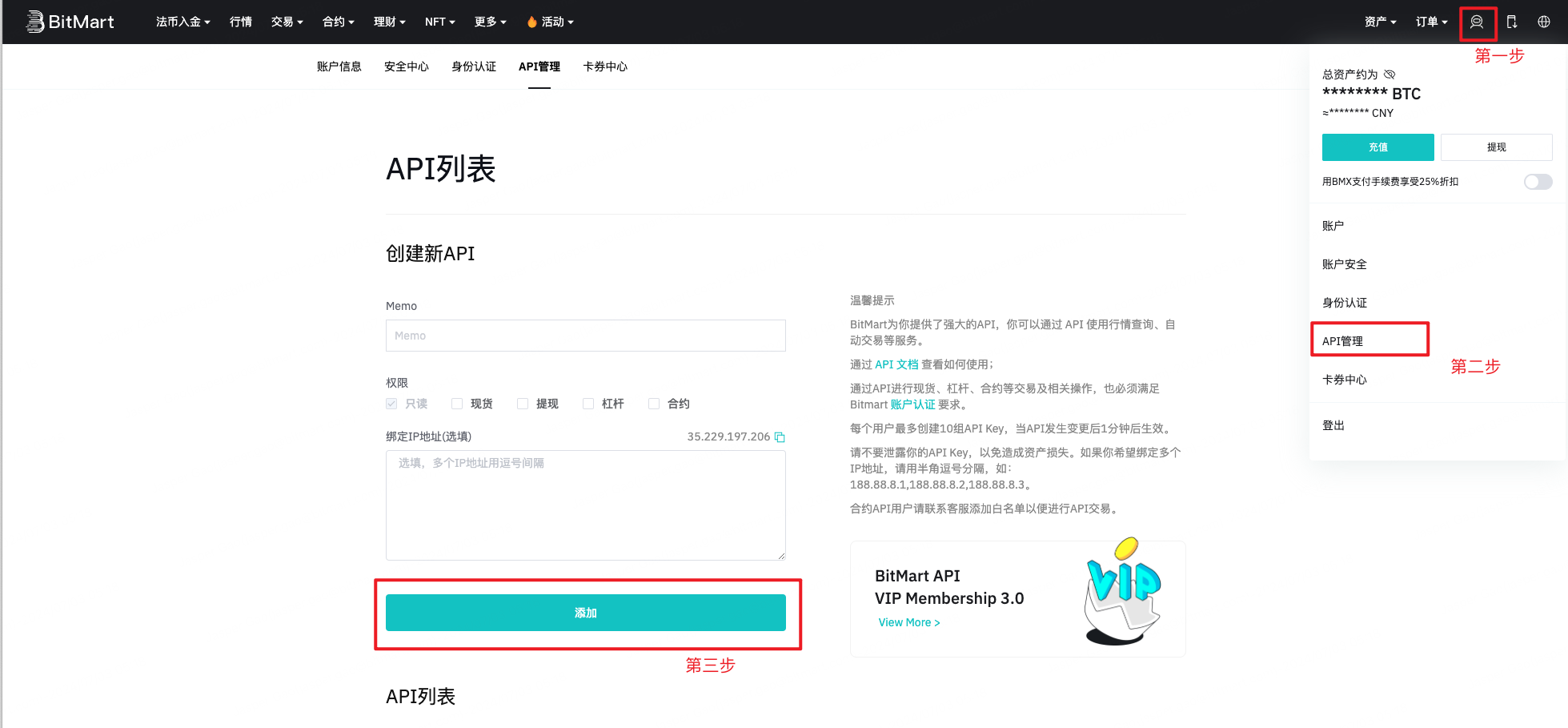
Task: Check the 合约 permission checkbox
Action: 654,404
